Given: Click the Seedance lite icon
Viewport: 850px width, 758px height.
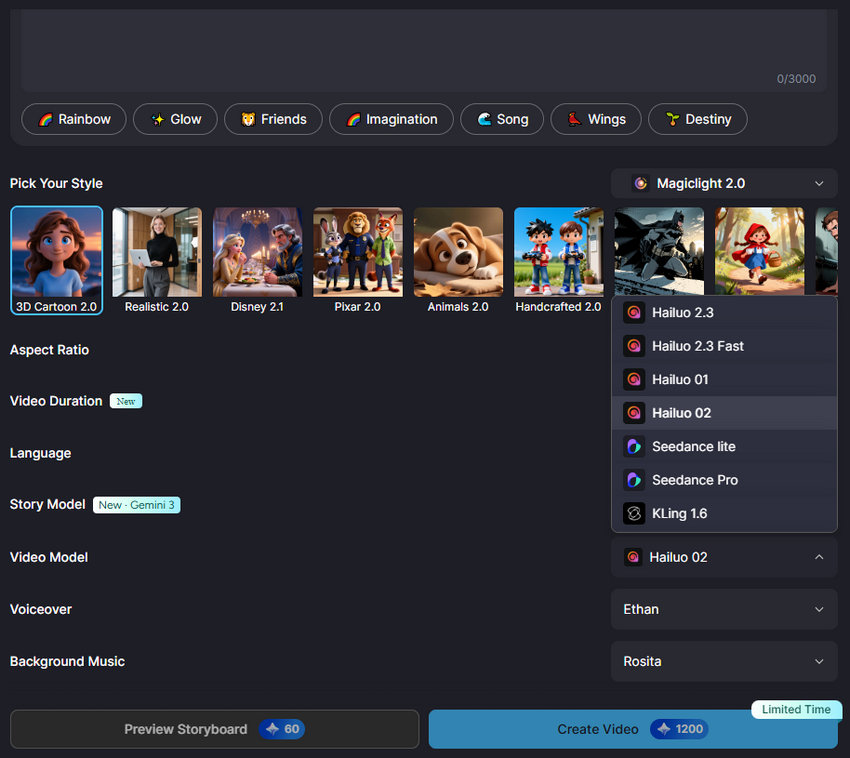Looking at the screenshot, I should point(634,446).
